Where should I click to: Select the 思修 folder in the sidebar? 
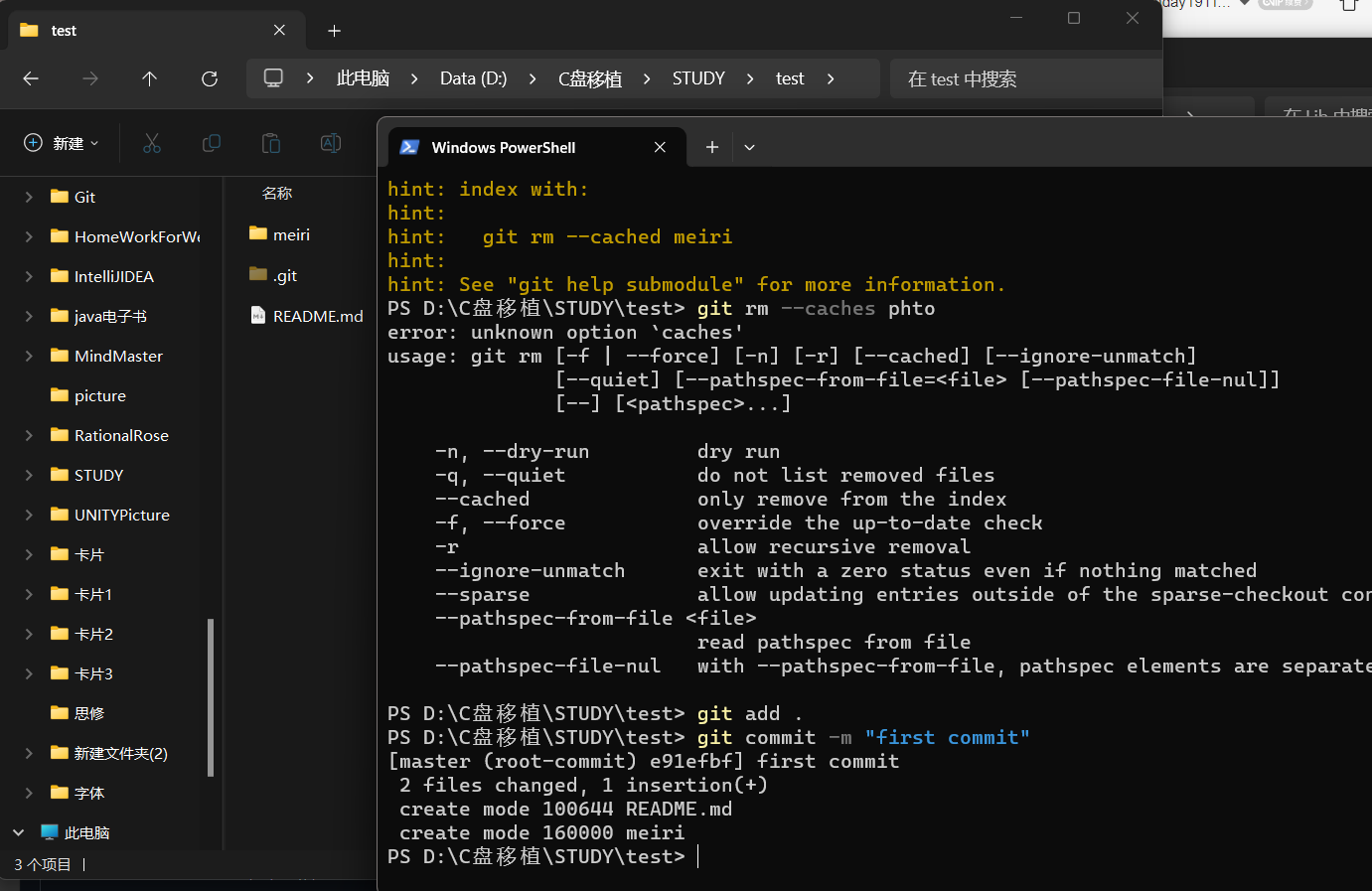tap(77, 713)
